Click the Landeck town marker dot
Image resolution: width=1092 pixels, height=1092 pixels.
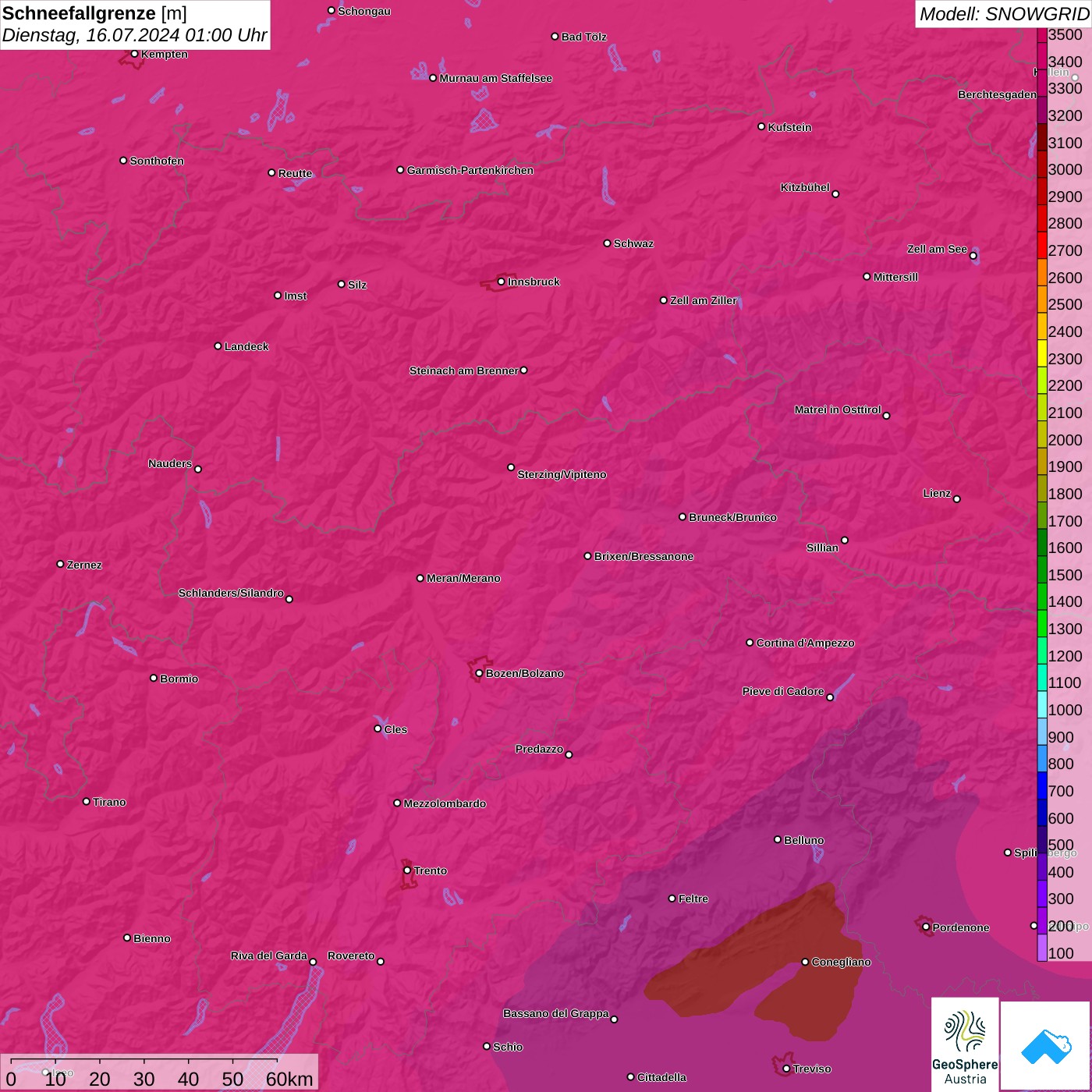tap(218, 346)
